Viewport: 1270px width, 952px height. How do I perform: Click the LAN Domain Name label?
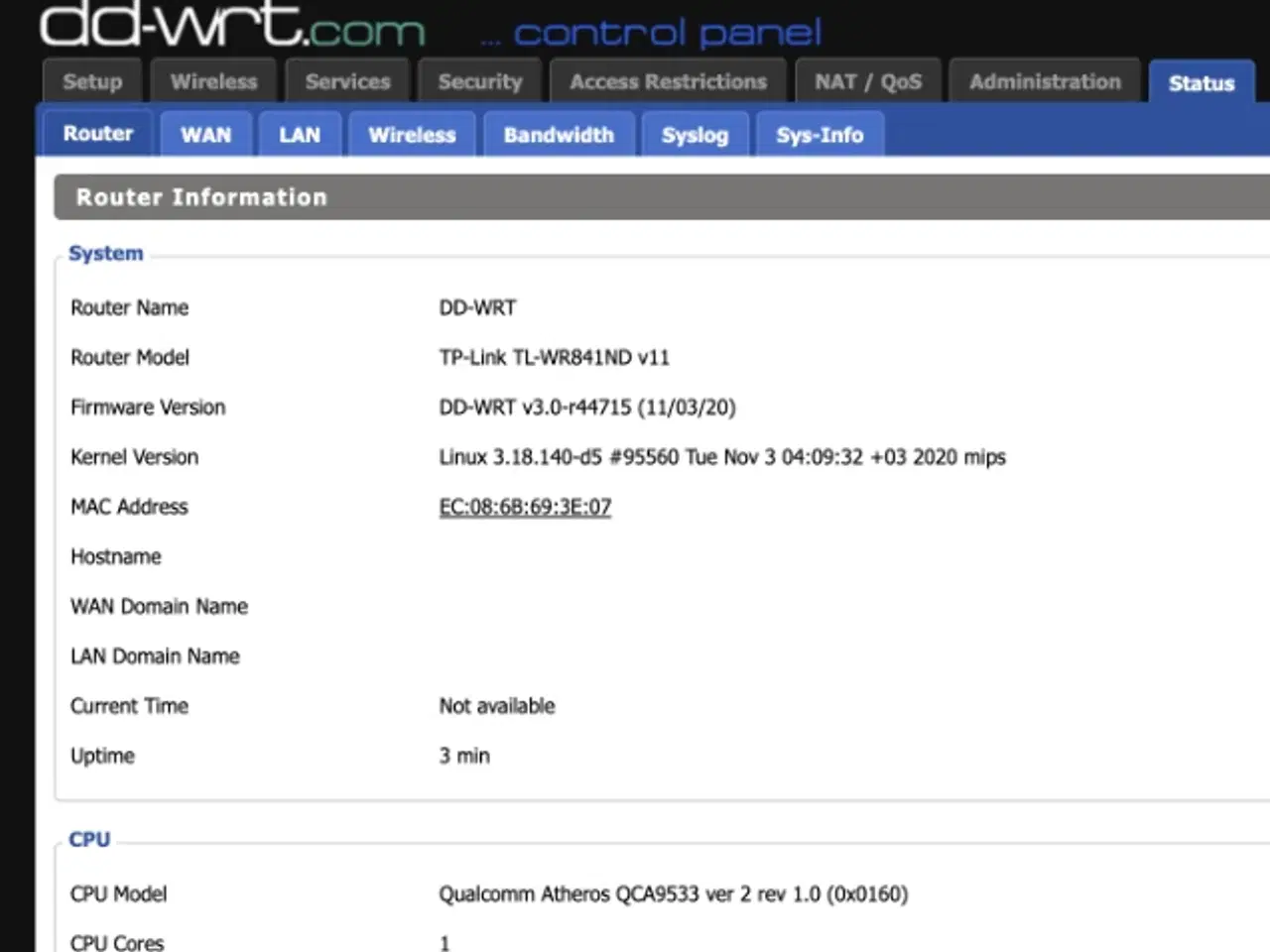[155, 655]
